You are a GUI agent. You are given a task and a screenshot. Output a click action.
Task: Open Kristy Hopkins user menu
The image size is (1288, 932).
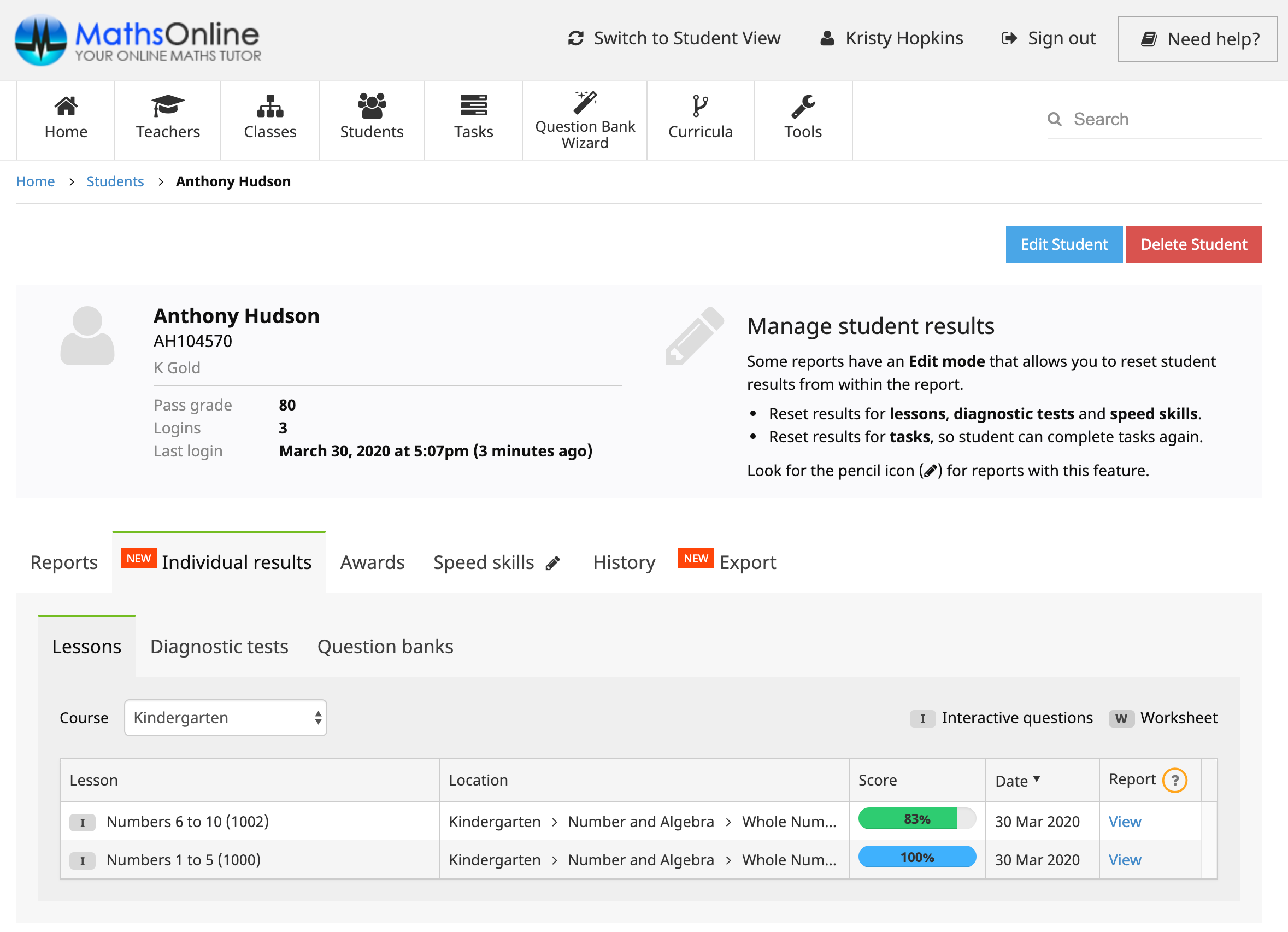coord(892,38)
